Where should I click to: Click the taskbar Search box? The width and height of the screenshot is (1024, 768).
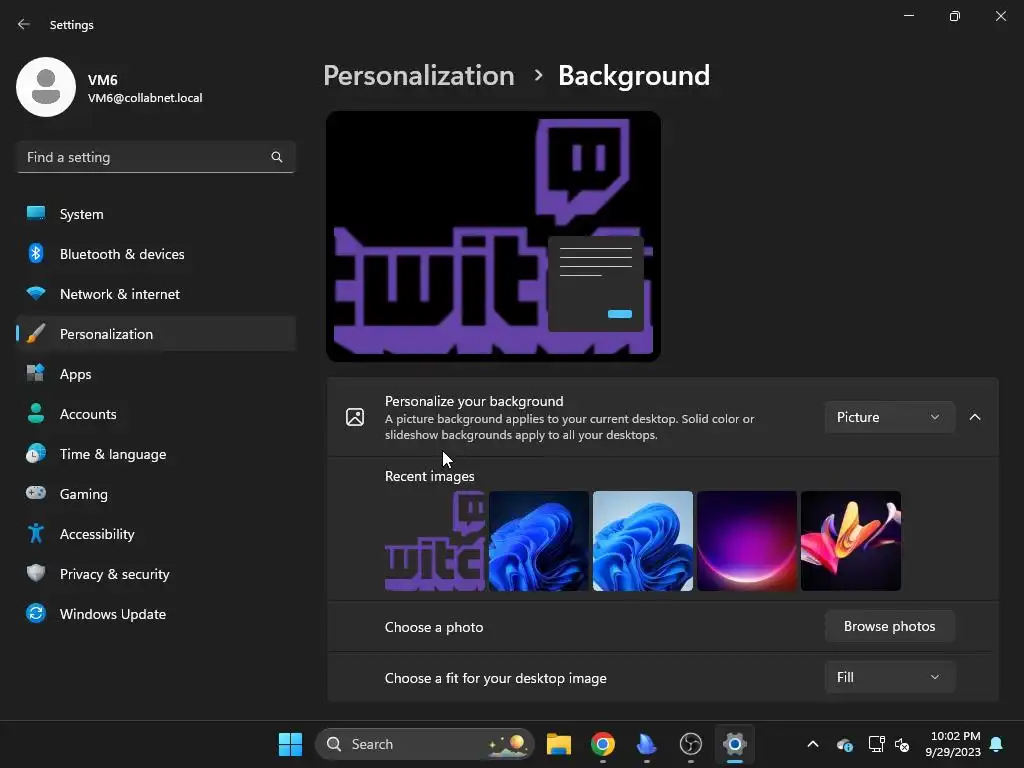(x=424, y=744)
